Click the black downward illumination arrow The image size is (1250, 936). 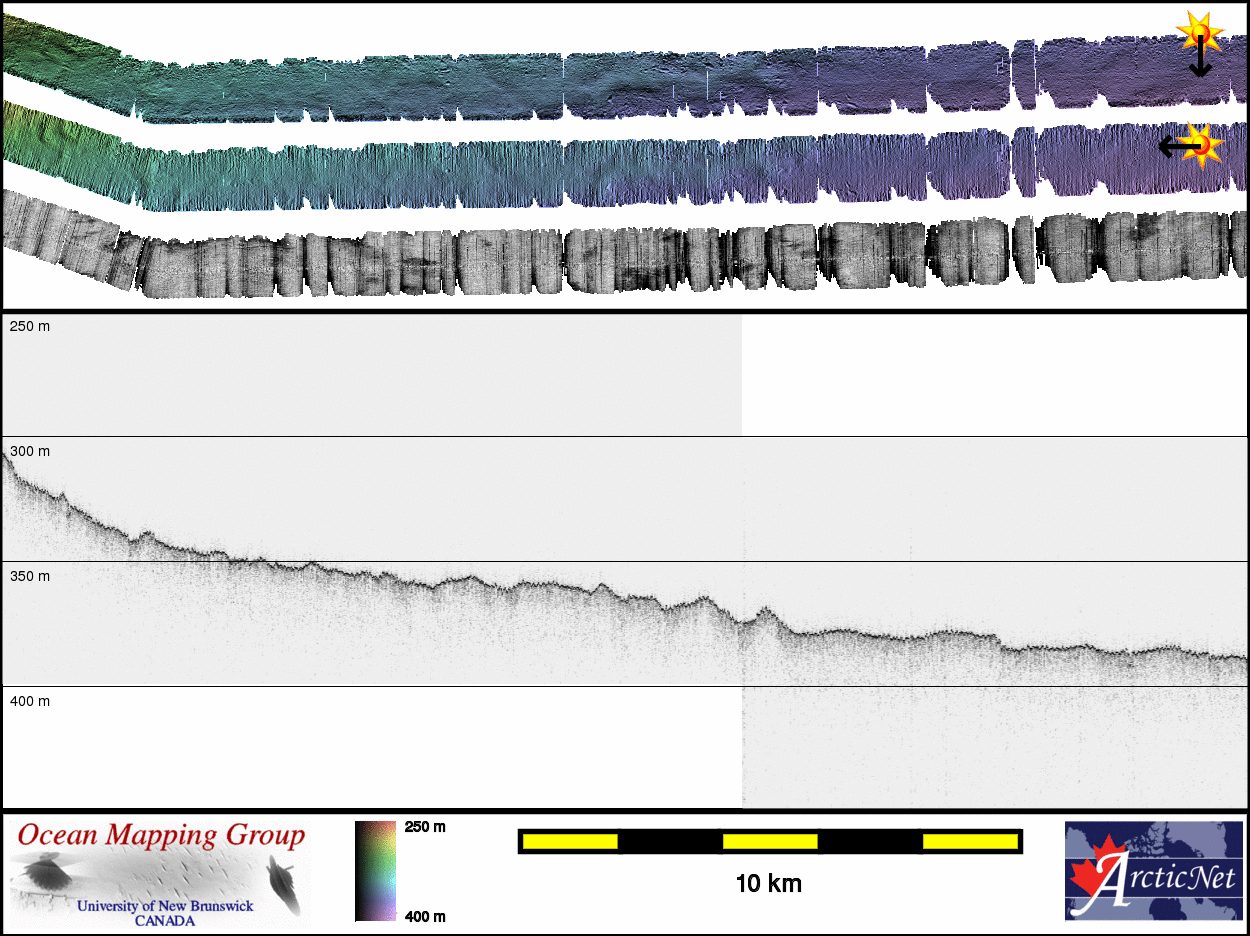click(1200, 62)
